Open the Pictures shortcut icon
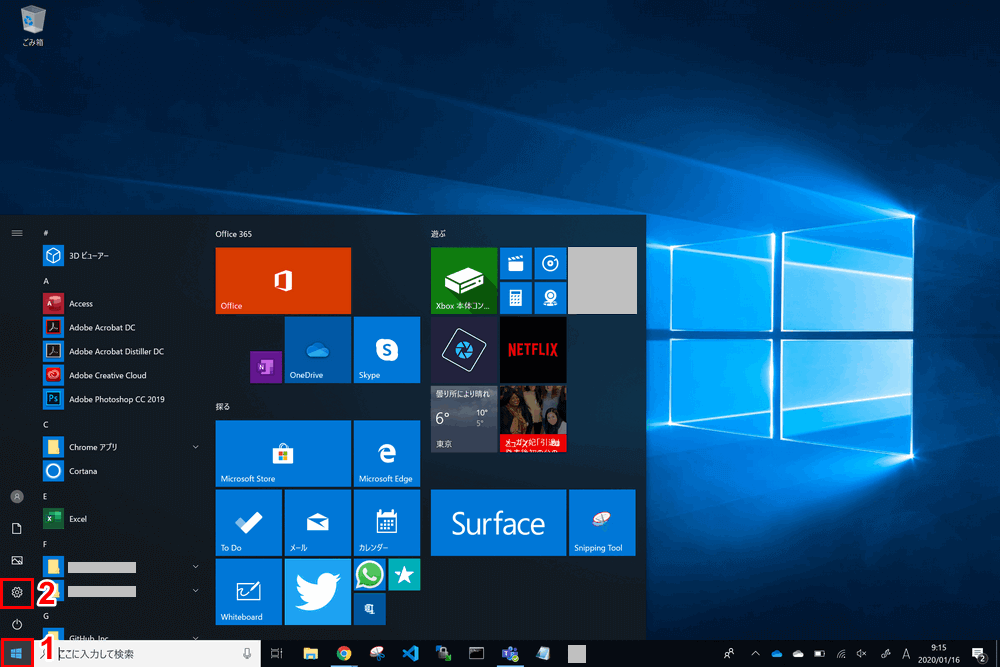This screenshot has width=1000, height=667. tap(17, 561)
